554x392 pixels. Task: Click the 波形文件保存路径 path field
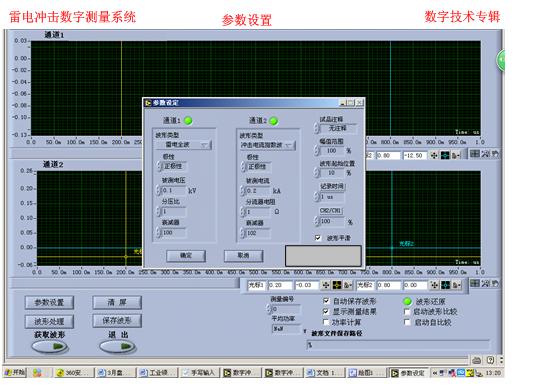point(398,345)
